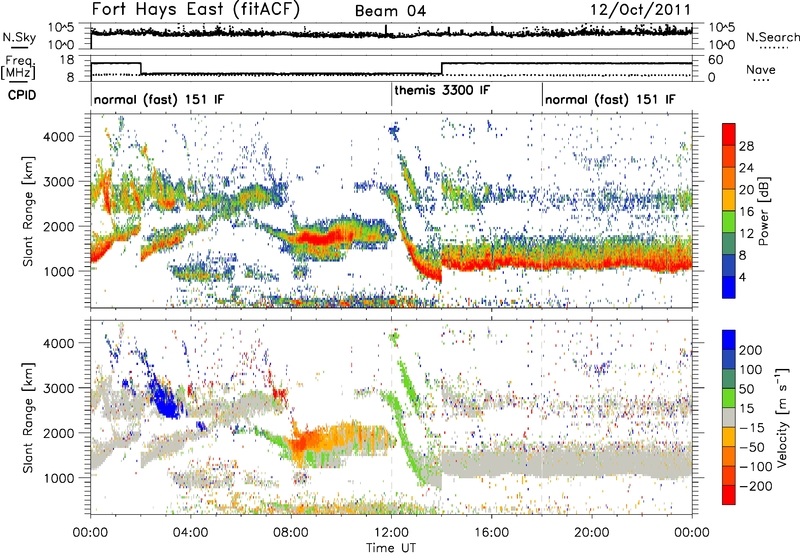This screenshot has width=800, height=554.
Task: Pick the red below −200 Velocity colorbar segment
Action: tap(729, 495)
